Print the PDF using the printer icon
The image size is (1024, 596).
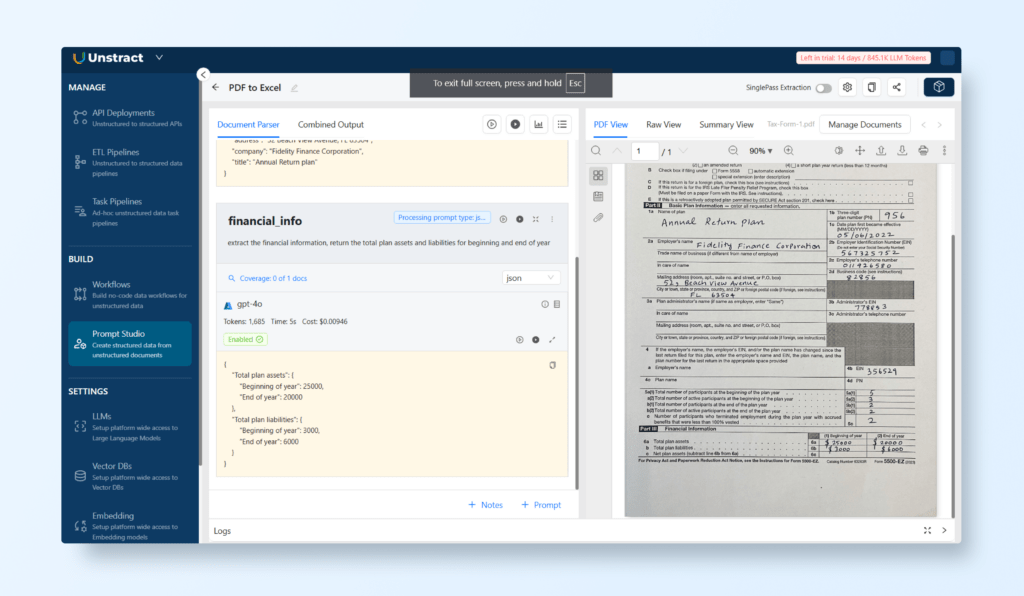point(924,151)
